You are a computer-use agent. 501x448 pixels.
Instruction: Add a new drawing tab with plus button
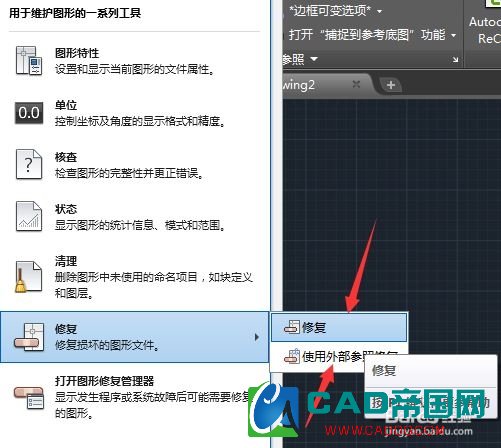[x=391, y=85]
